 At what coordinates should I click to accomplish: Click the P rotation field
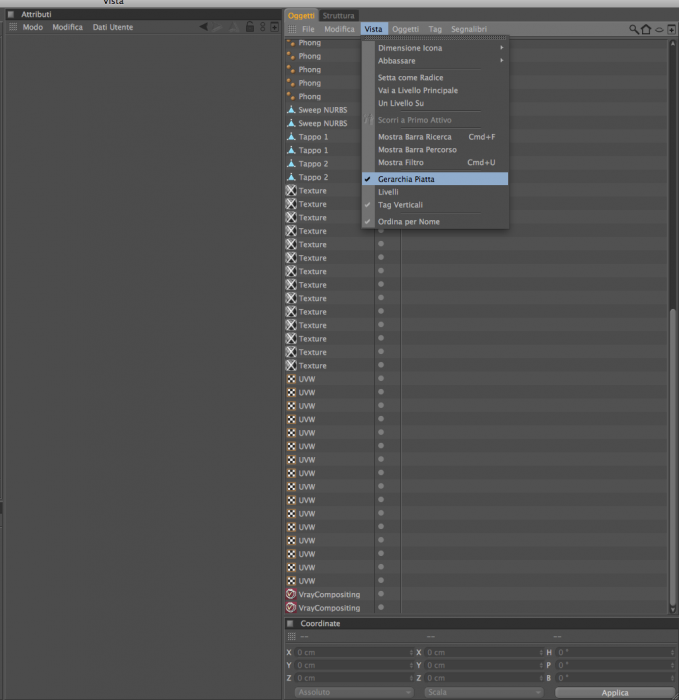615,665
